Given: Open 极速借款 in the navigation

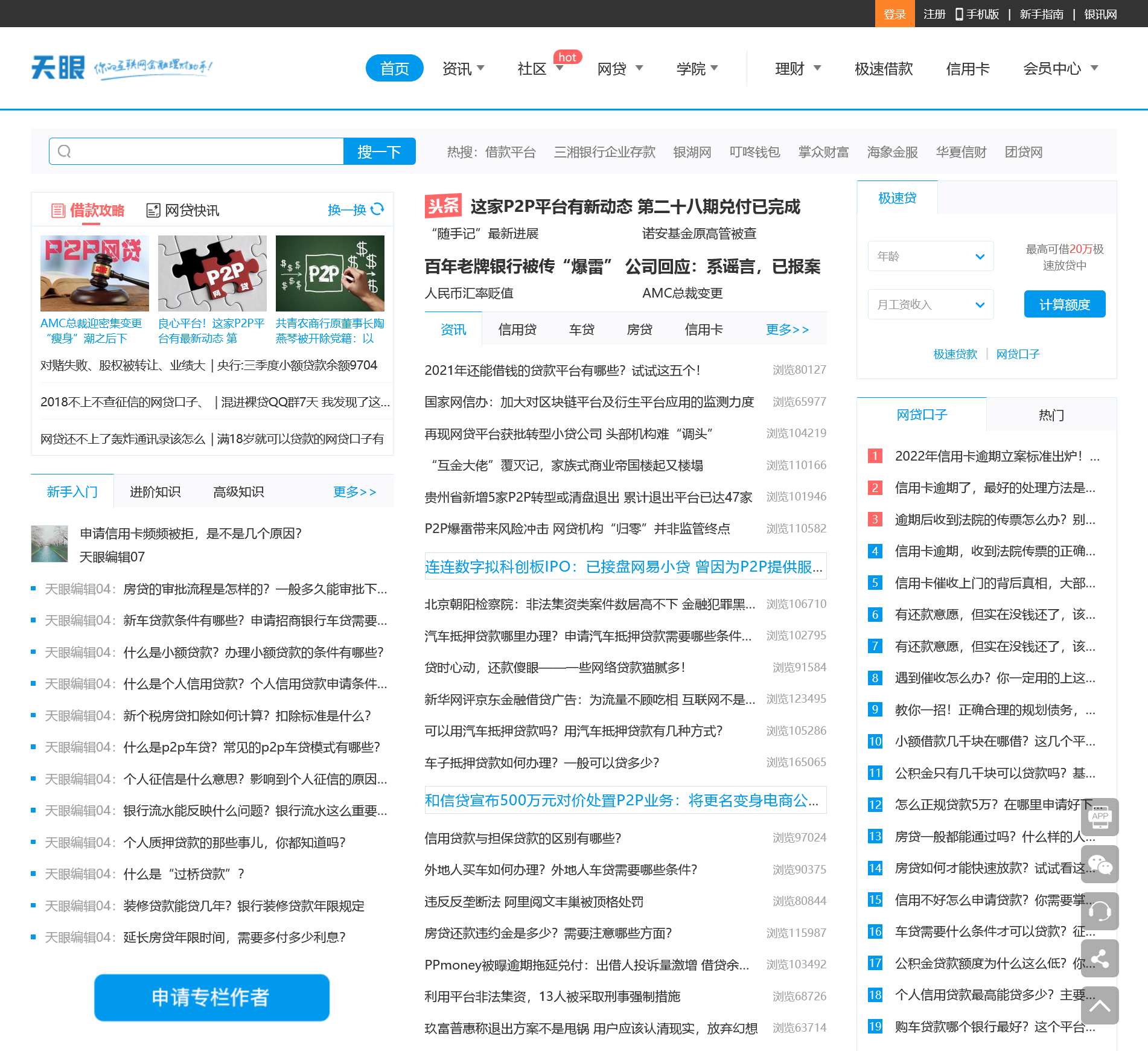Looking at the screenshot, I should point(884,69).
